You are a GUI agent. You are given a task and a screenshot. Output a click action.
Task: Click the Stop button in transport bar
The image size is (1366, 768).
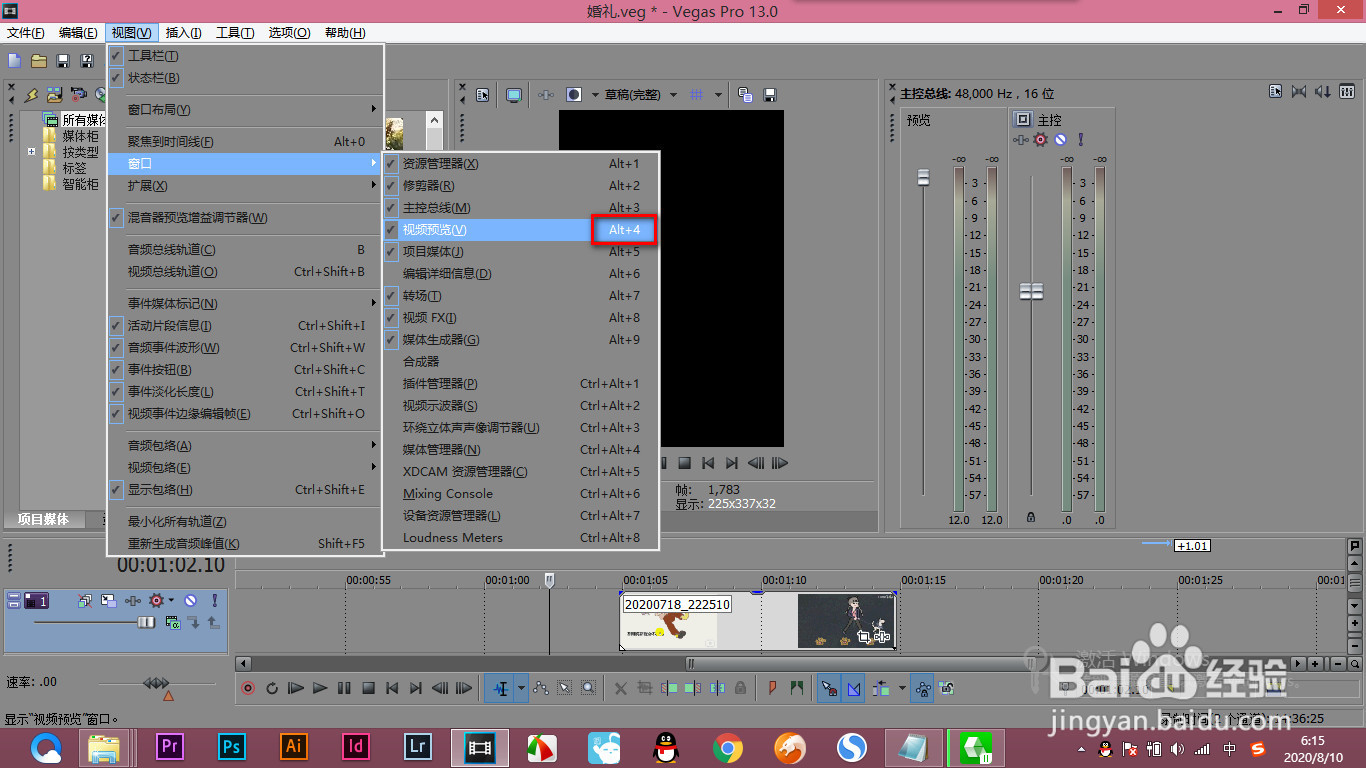click(x=368, y=688)
